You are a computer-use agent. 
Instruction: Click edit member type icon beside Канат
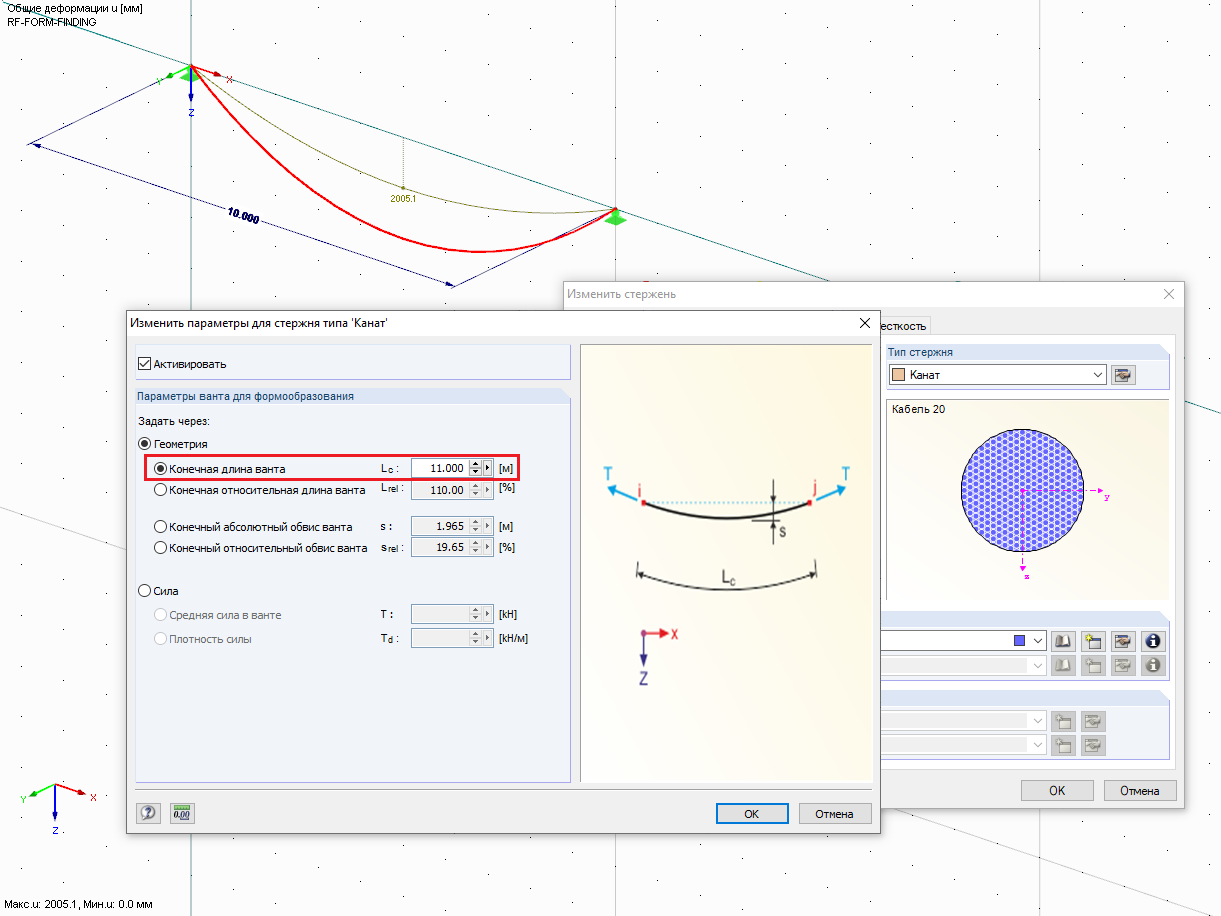1123,375
